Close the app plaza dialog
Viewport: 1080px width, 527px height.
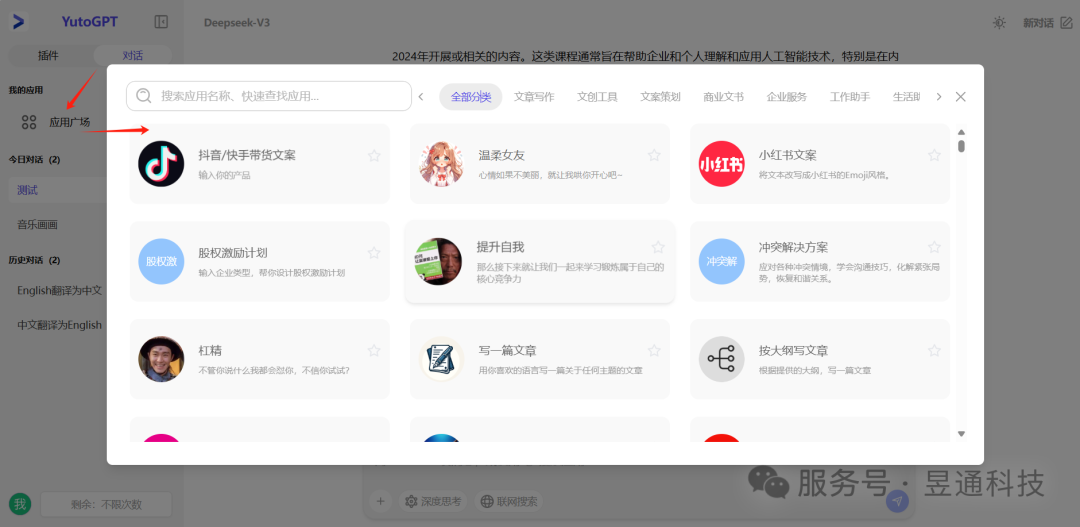tap(961, 96)
